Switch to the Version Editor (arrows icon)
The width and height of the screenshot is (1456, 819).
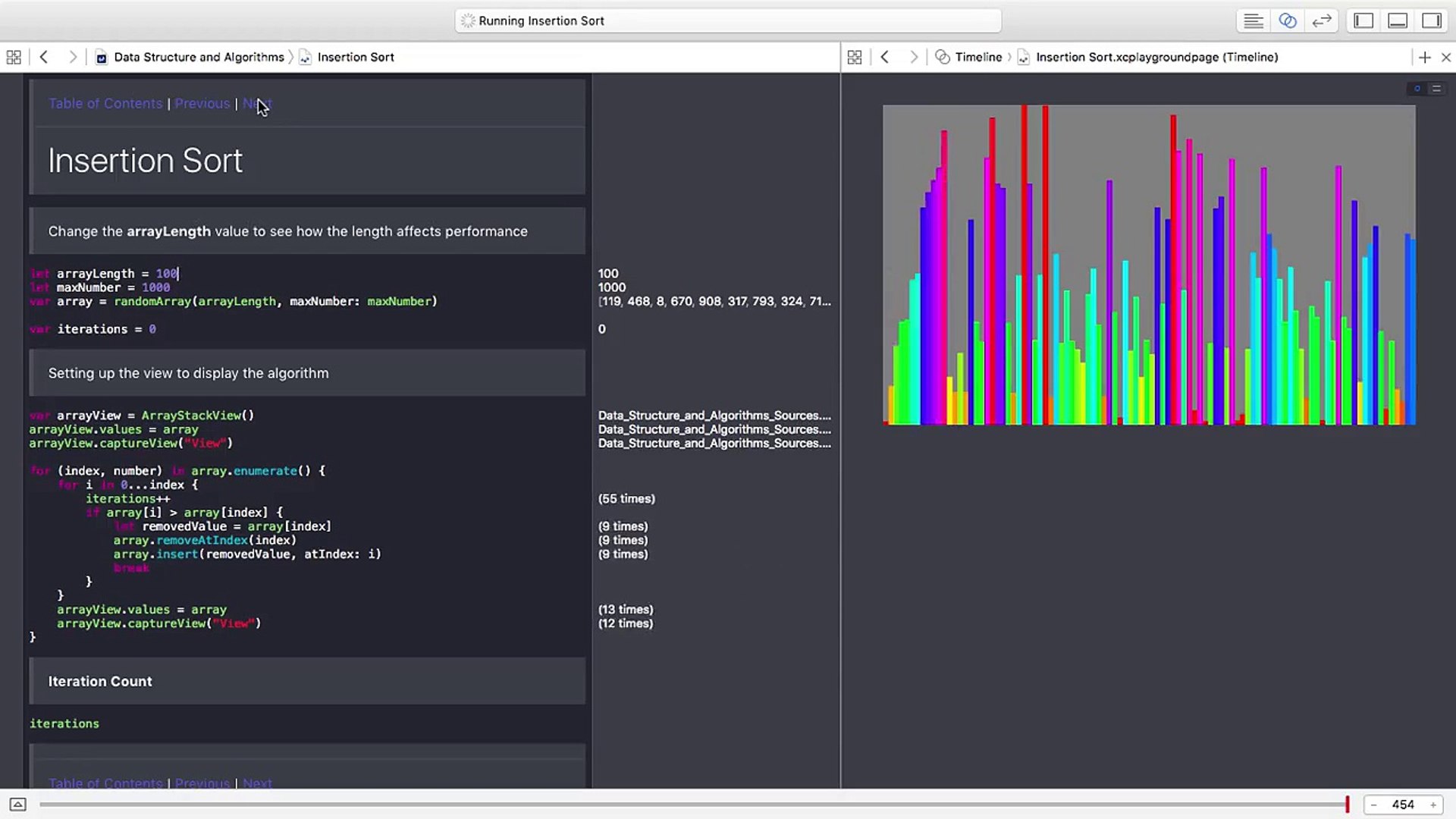click(x=1322, y=20)
